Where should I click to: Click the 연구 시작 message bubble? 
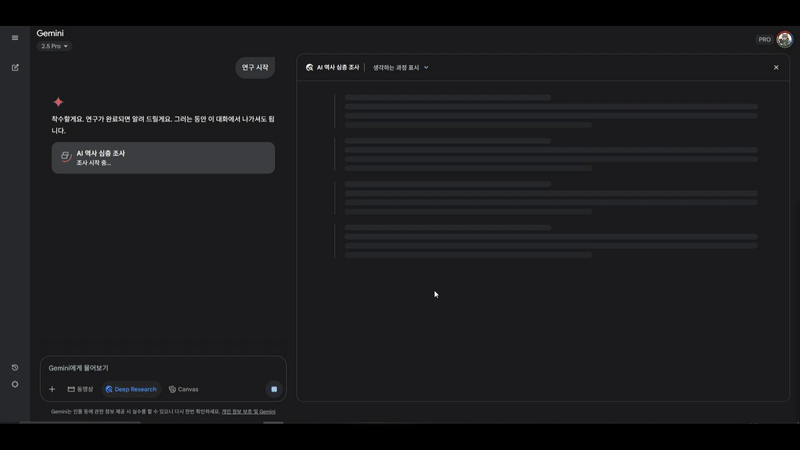tap(255, 68)
